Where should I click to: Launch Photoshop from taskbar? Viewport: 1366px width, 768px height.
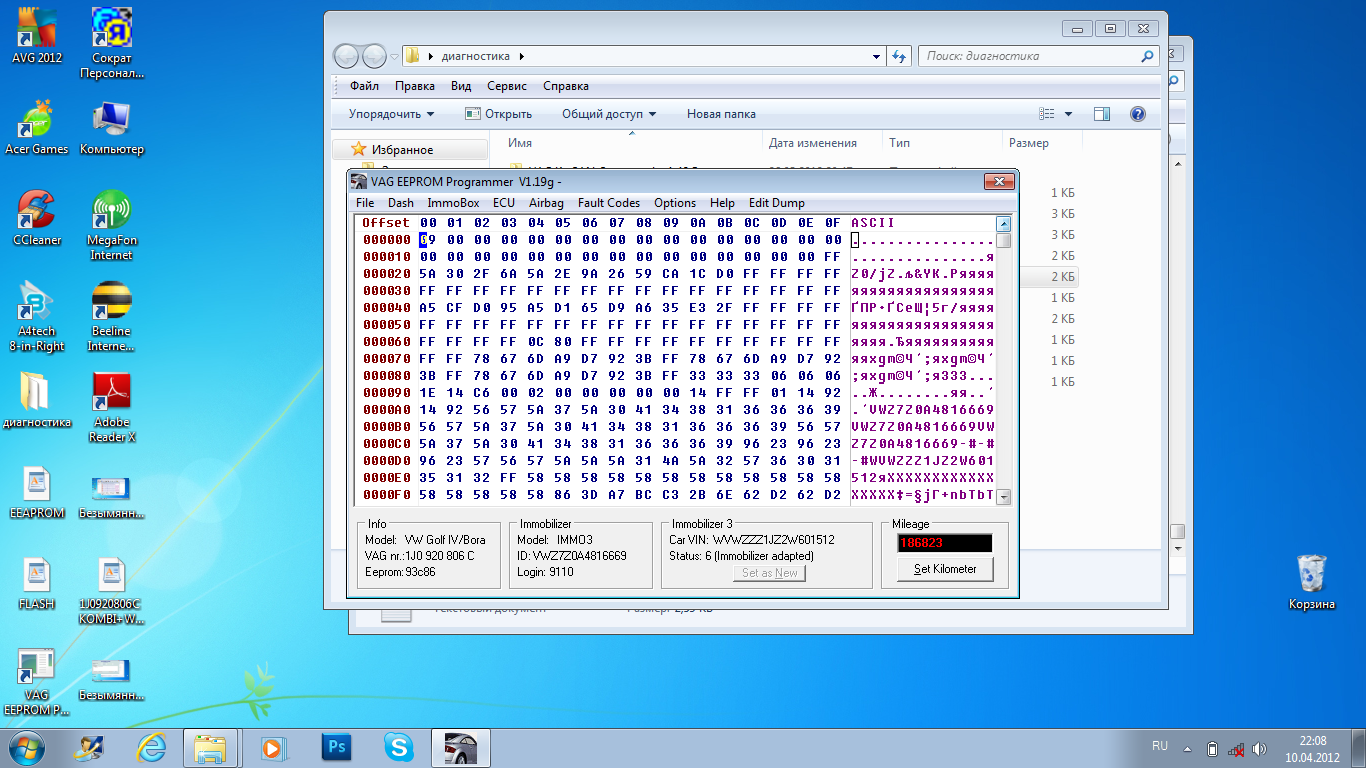336,747
